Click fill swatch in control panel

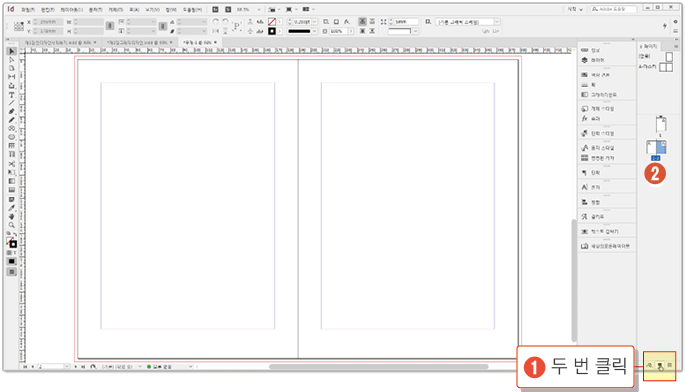(x=272, y=21)
